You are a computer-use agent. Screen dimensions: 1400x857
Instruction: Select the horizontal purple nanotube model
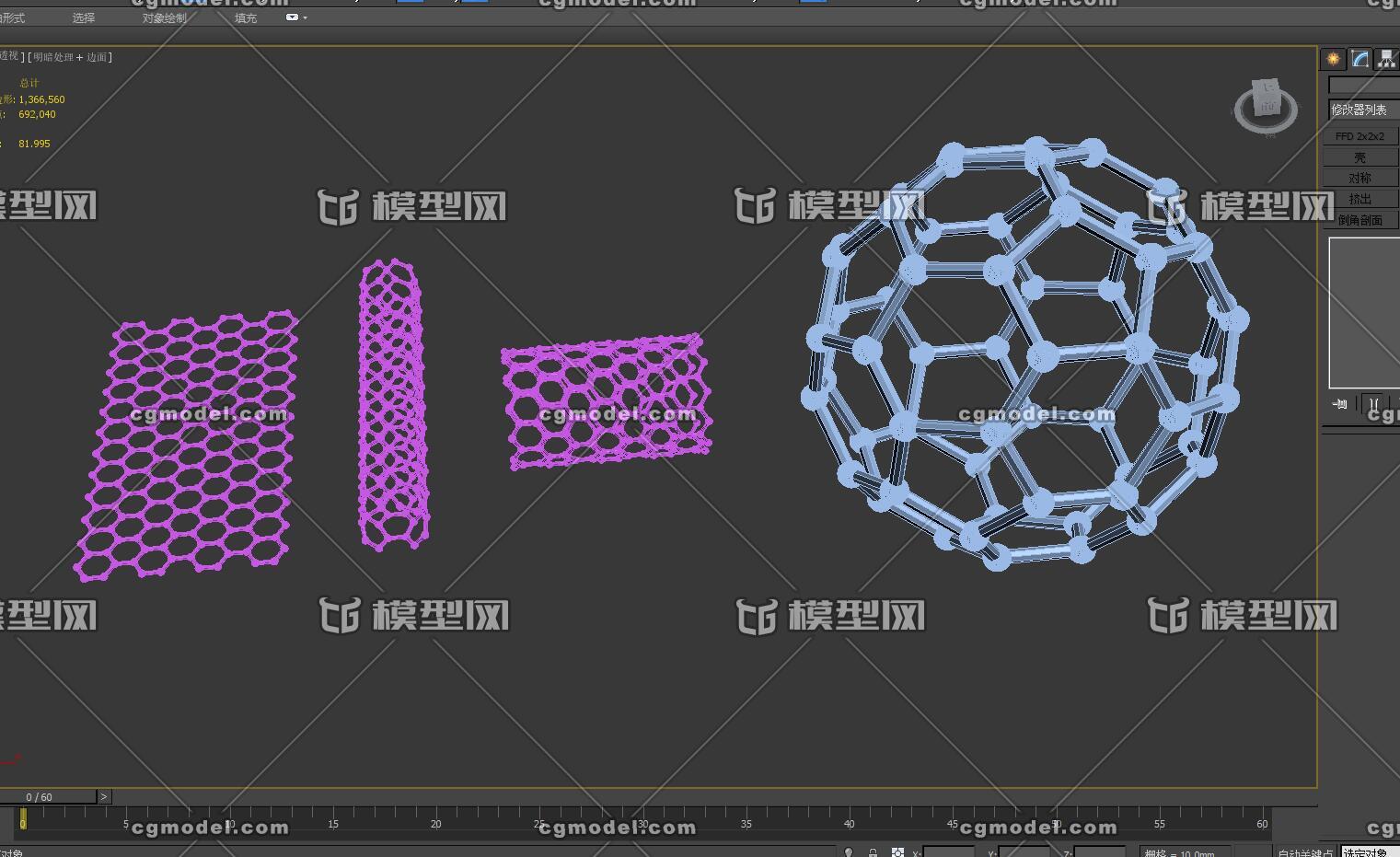tap(607, 401)
